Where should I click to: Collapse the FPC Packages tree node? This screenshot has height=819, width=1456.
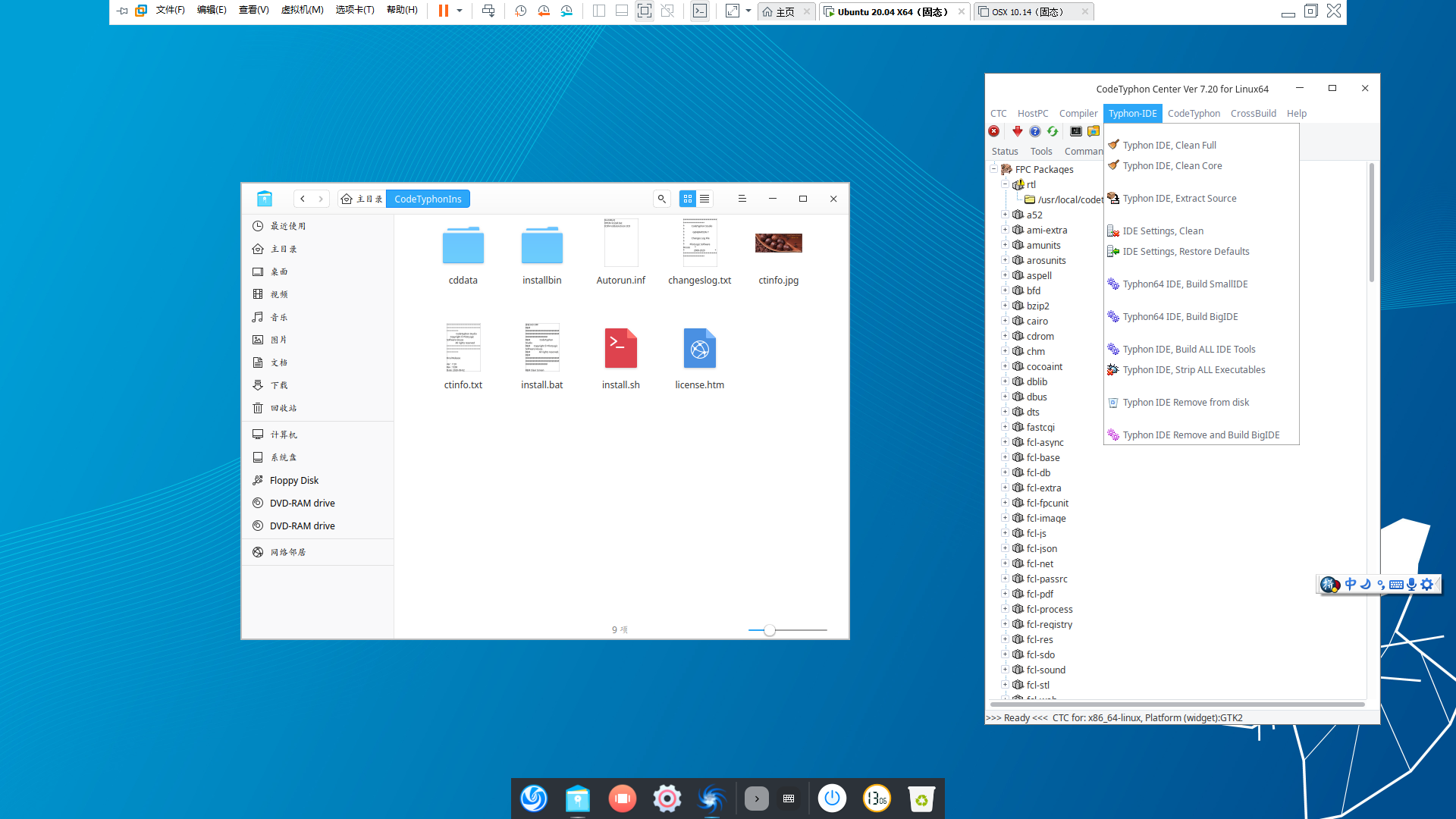993,169
